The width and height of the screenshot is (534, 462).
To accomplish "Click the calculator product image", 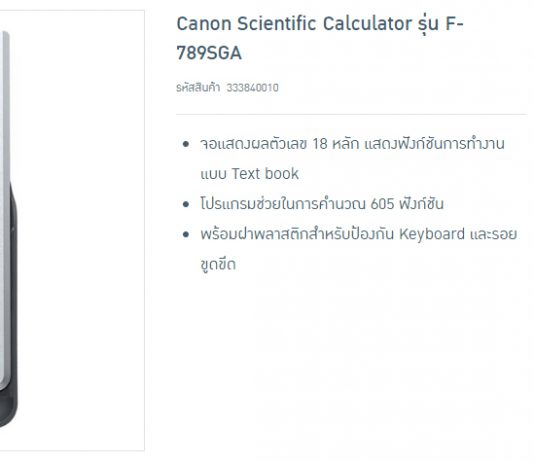I will pyautogui.click(x=72, y=230).
